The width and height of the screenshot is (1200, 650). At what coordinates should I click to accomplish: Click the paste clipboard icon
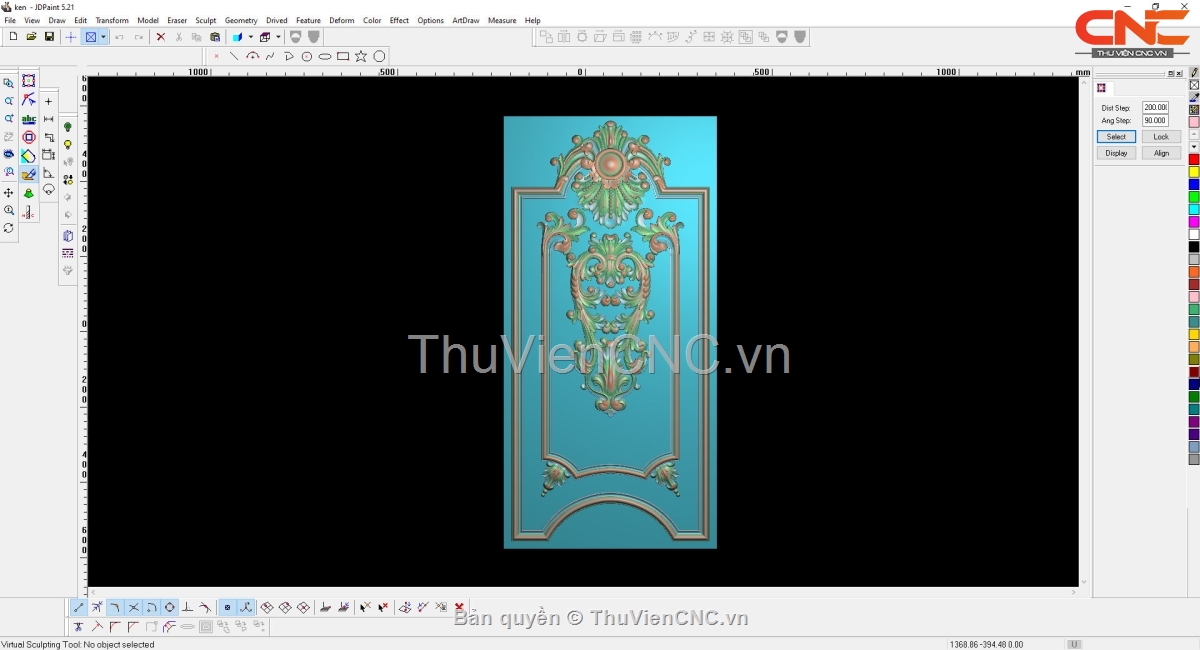(215, 37)
